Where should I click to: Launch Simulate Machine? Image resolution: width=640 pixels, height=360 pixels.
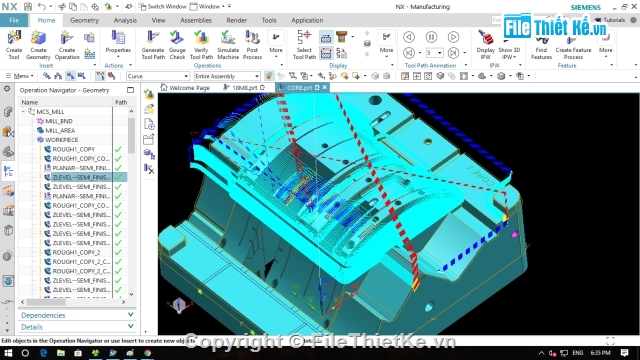coord(228,45)
